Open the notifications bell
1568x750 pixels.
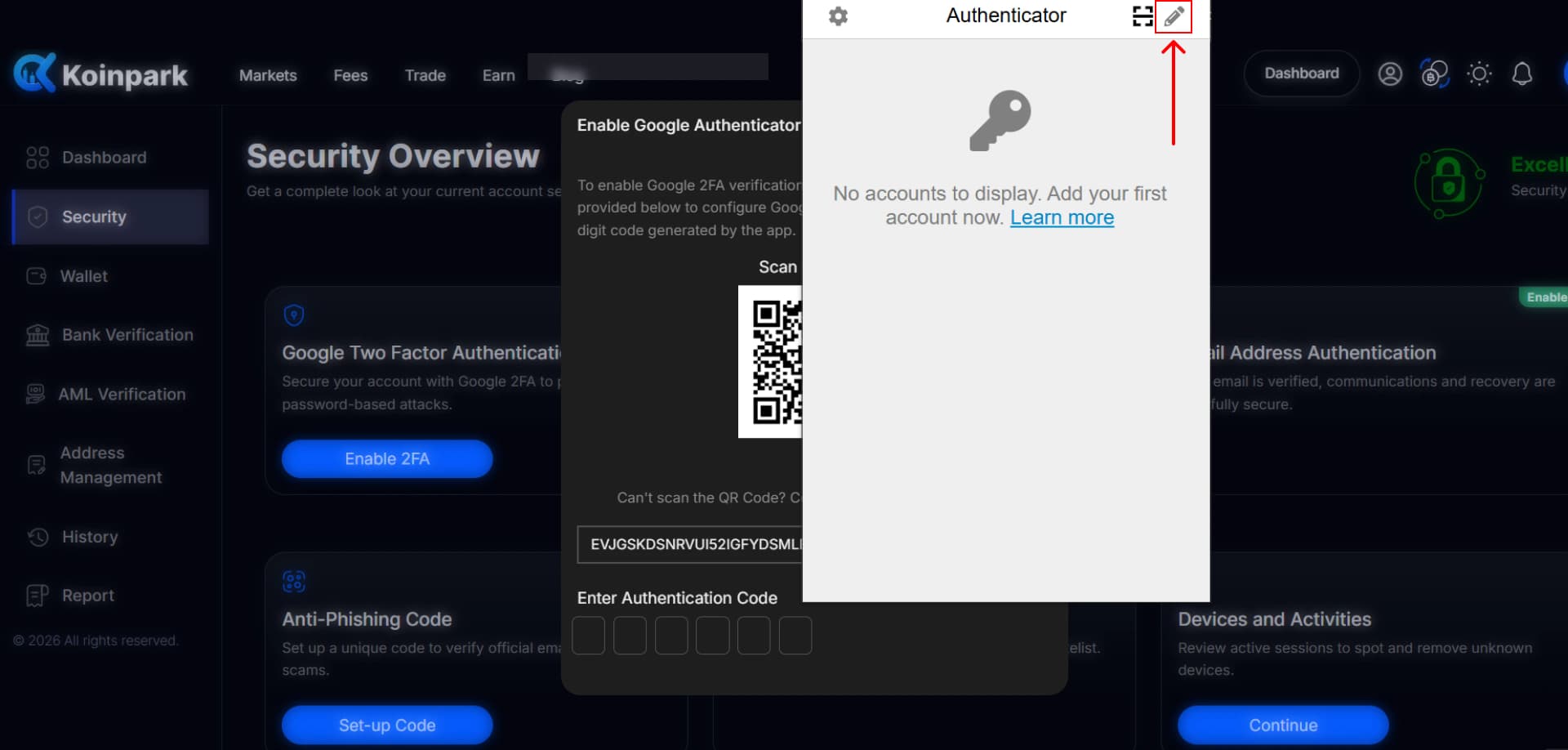coord(1522,74)
